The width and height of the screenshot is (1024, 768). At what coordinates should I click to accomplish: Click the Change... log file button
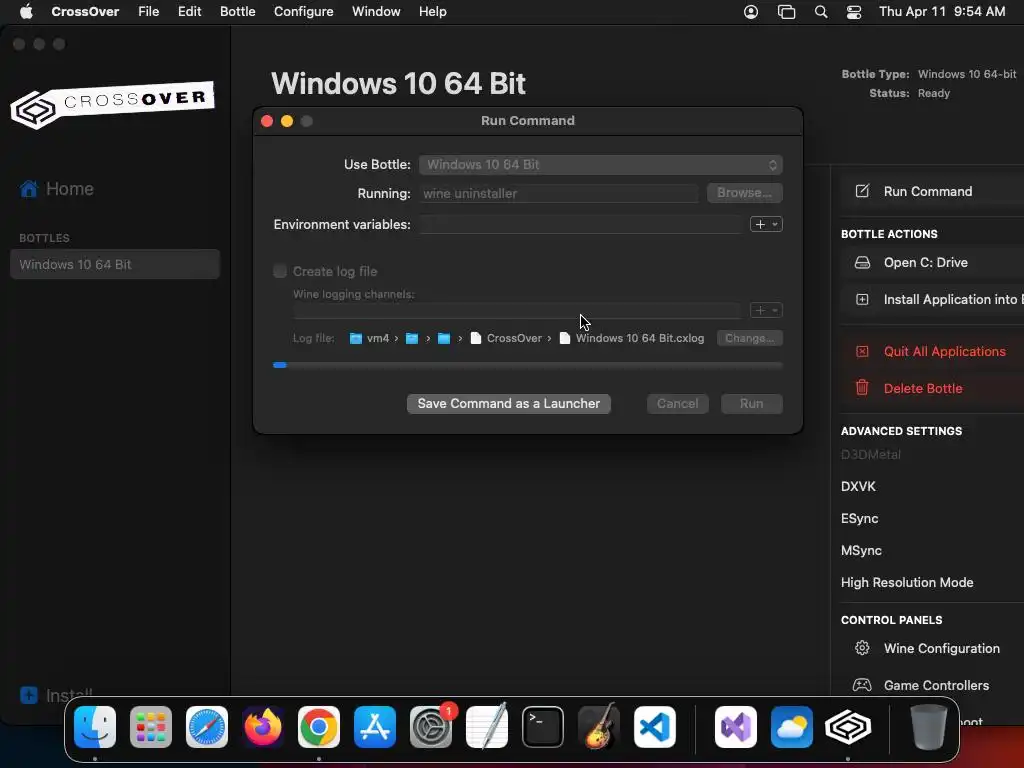point(749,338)
